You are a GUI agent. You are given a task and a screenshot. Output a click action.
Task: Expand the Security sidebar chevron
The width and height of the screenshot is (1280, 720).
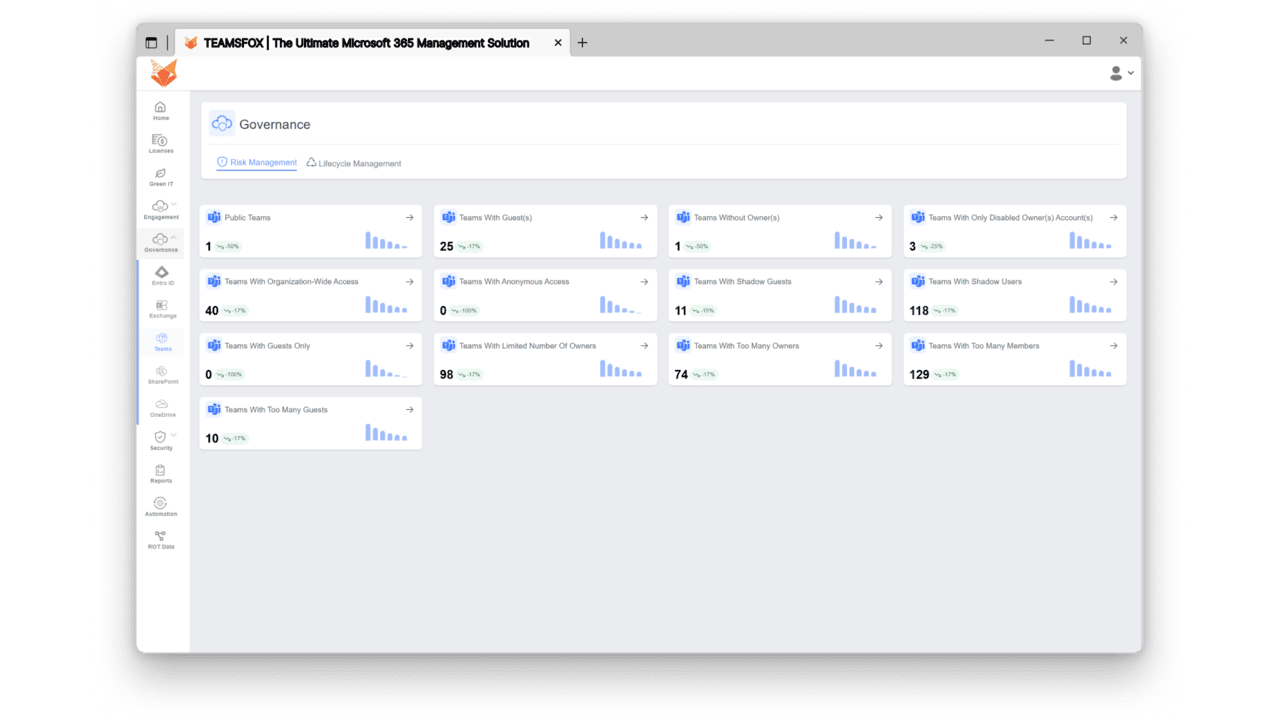(x=174, y=435)
